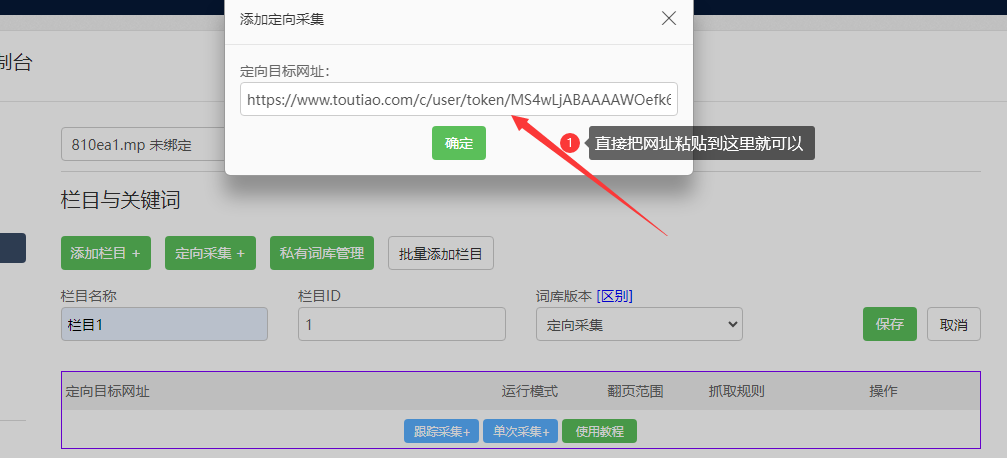
Task: Click the red number 1 badge
Action: tap(570, 143)
